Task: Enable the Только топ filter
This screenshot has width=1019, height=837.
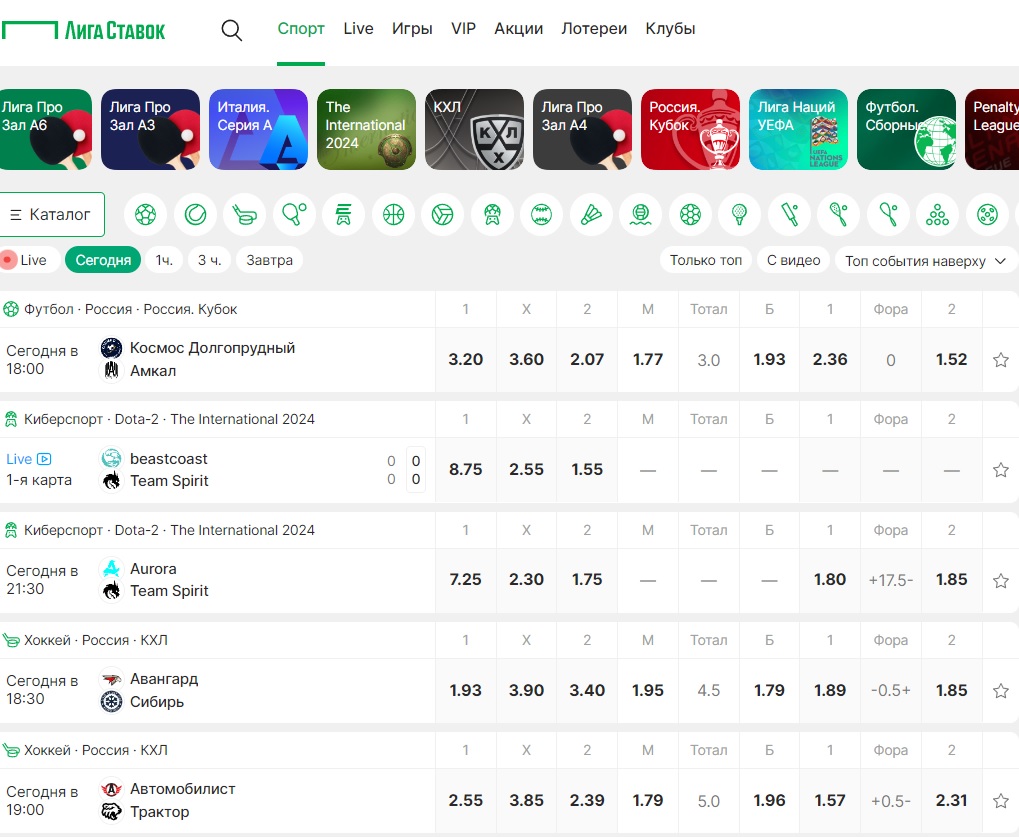Action: pos(706,260)
